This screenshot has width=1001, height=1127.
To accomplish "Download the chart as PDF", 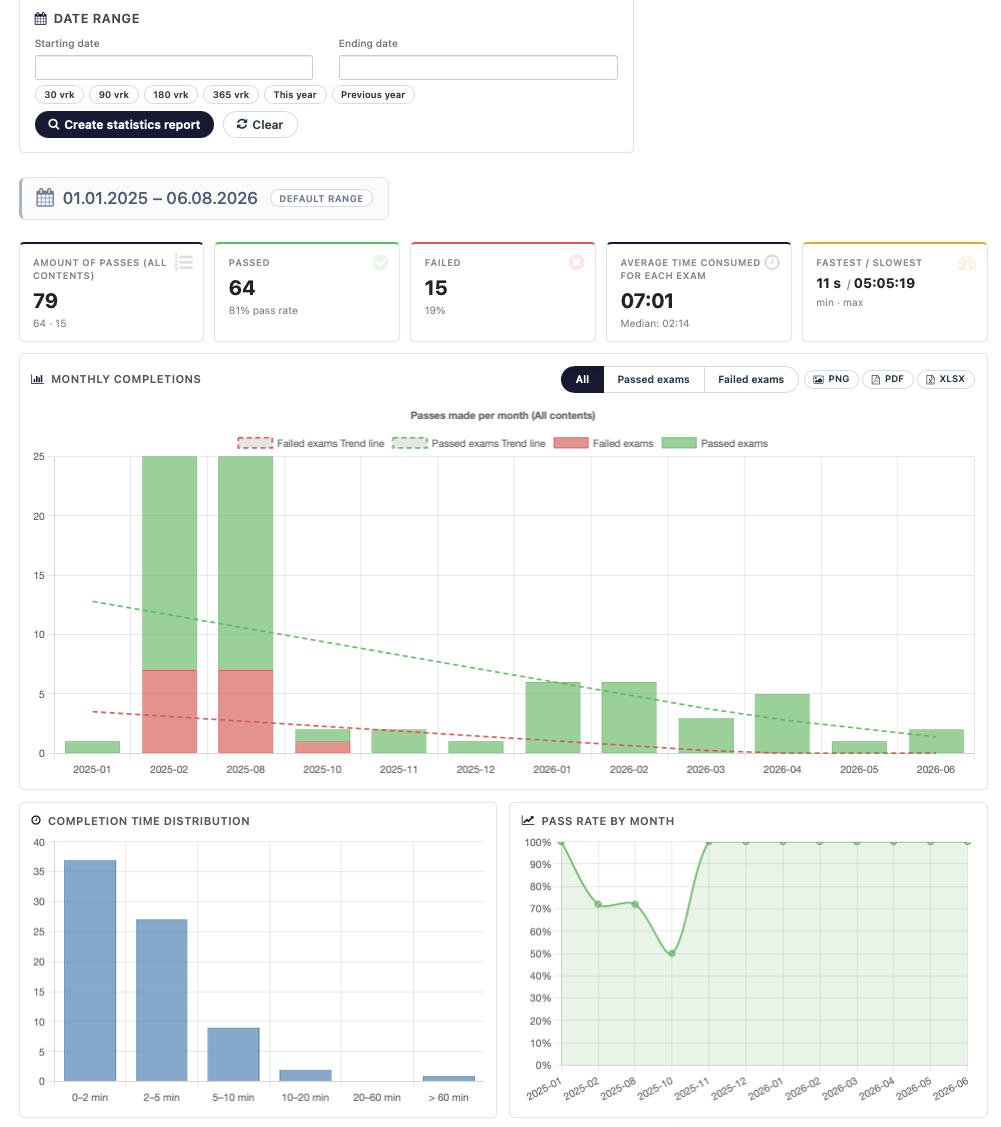I will (887, 379).
